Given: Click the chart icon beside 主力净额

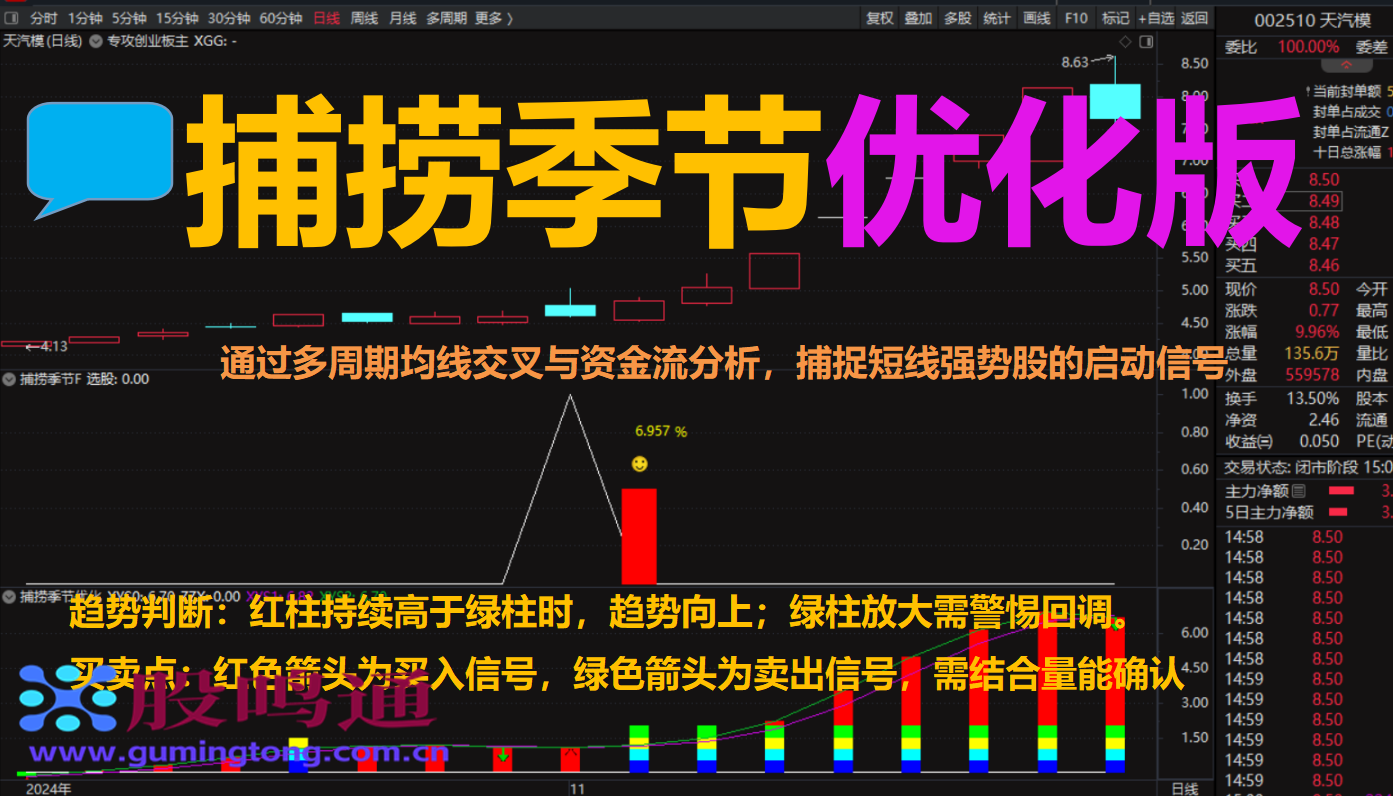Looking at the screenshot, I should pos(1298,491).
